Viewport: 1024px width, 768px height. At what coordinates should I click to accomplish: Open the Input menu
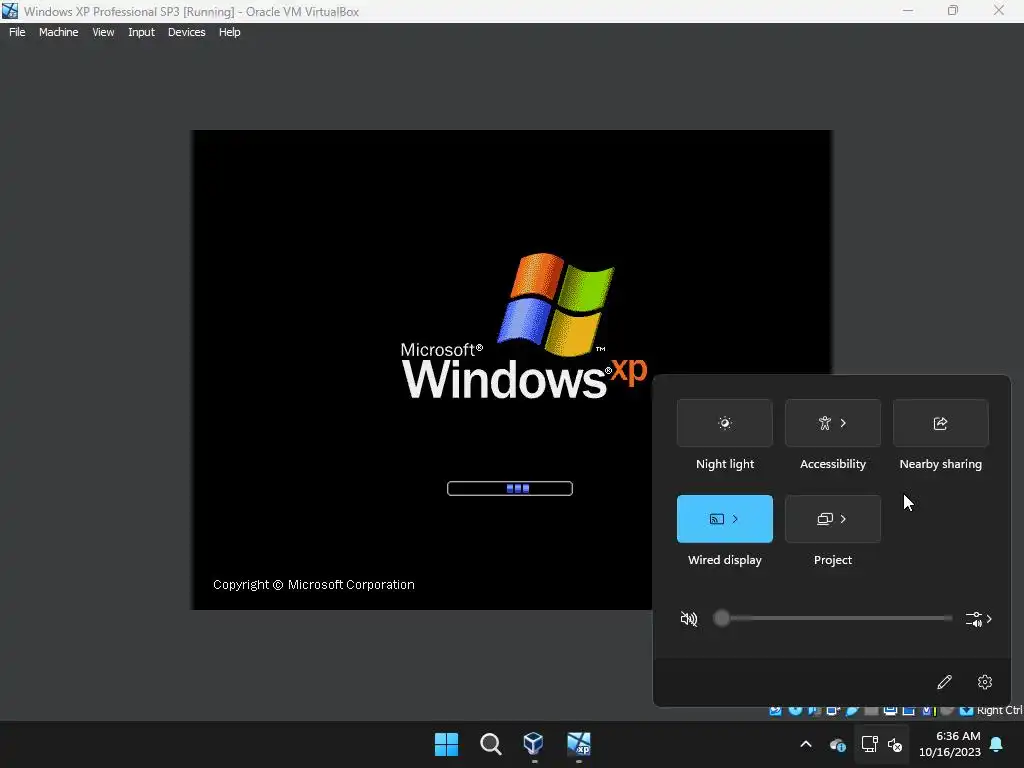point(141,32)
